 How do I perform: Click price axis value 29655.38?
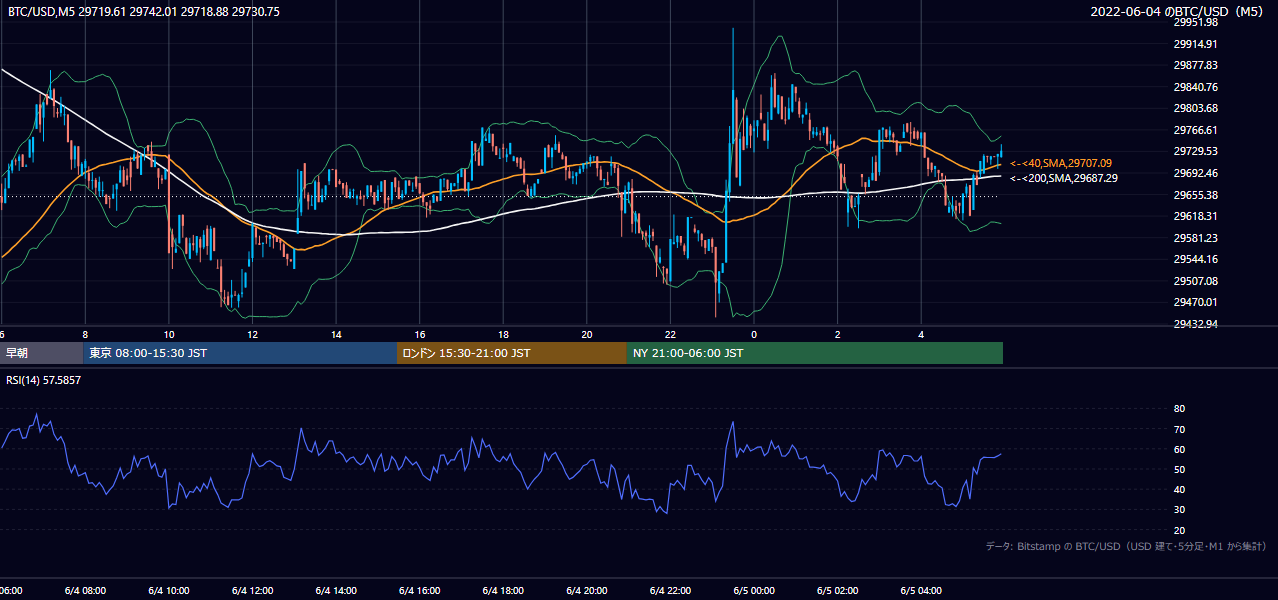point(1195,195)
